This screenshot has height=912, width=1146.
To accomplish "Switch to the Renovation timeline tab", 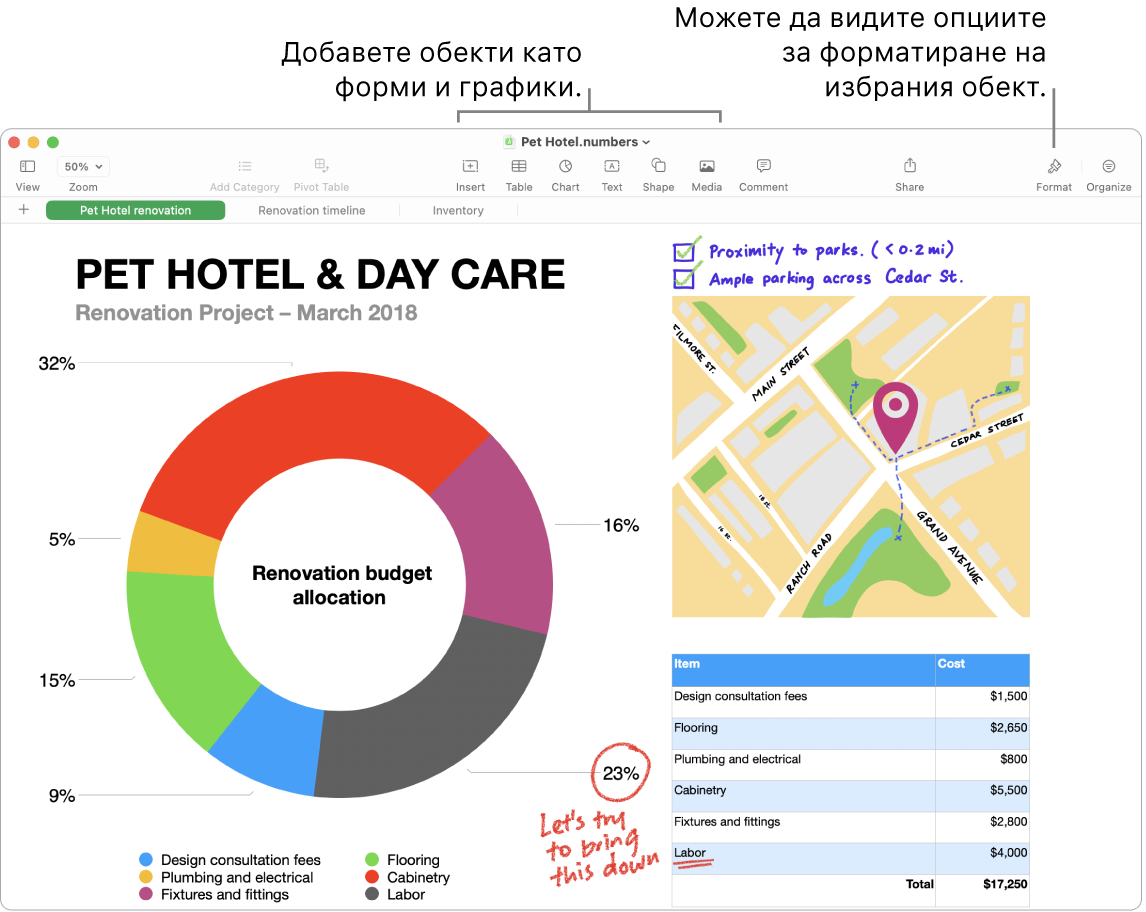I will (311, 210).
